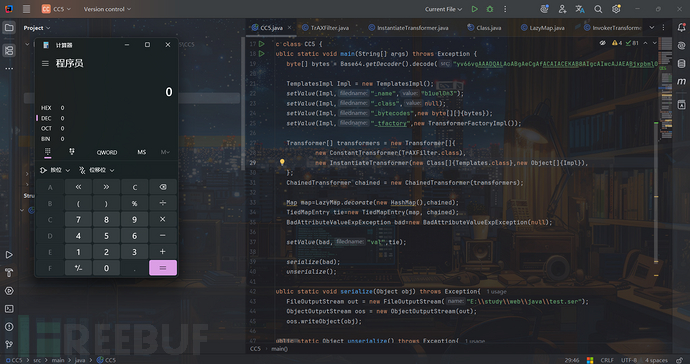
Task: Open the bottom right sidebar tool icon
Action: pos(681,105)
